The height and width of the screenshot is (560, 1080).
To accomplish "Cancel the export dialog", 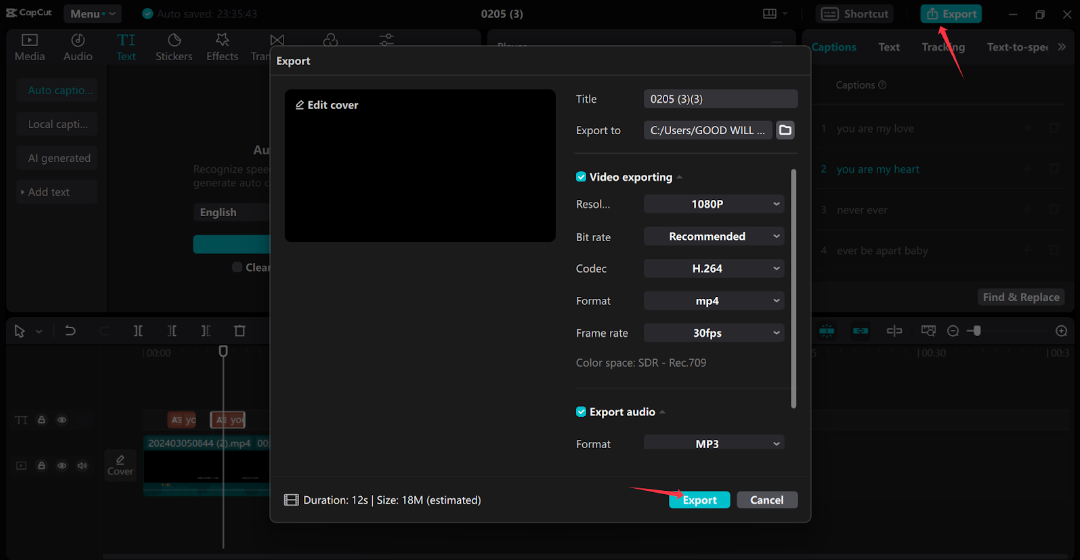I will click(767, 500).
